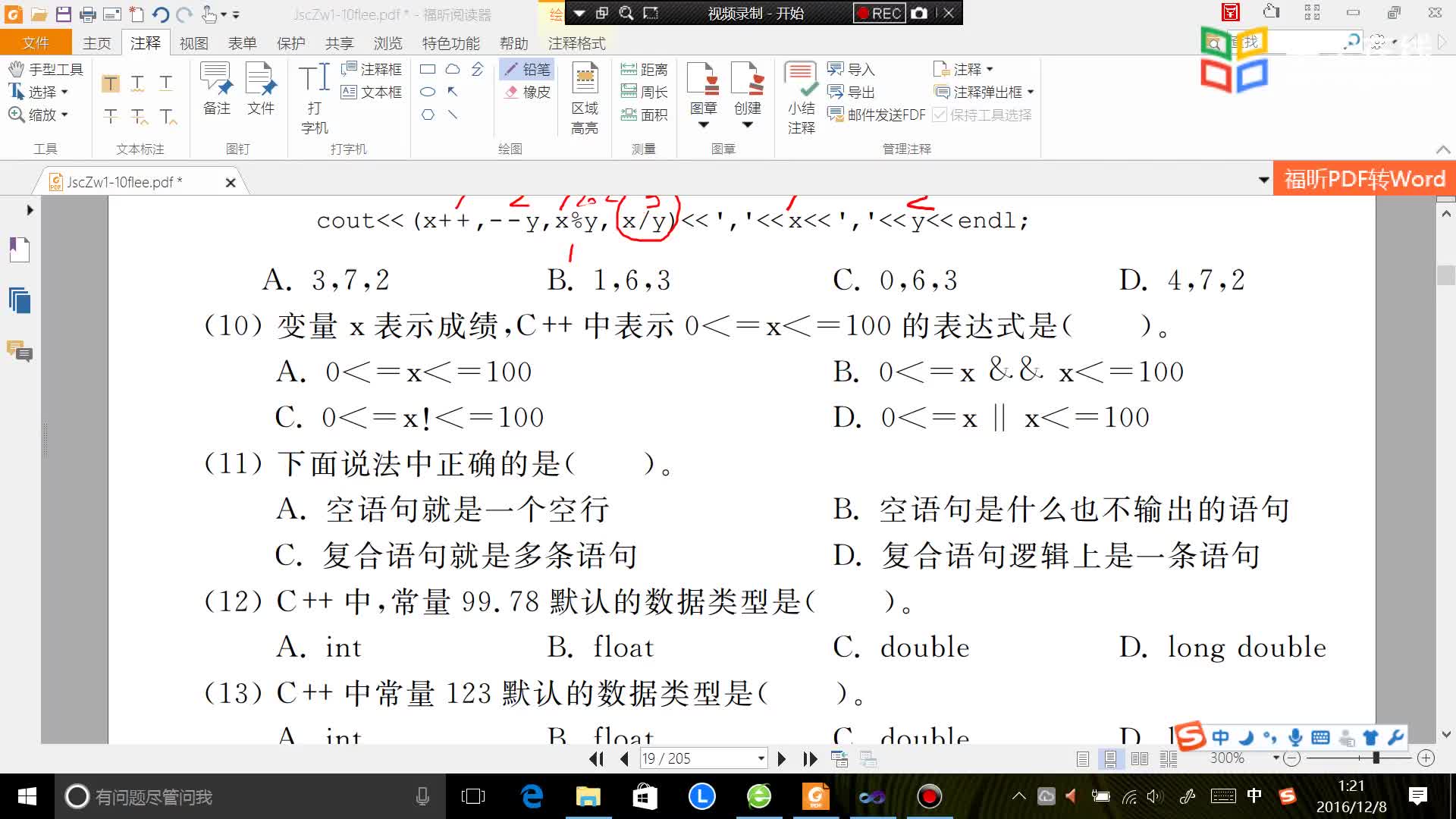Screen dimensions: 1456x819
Task: Select the Underline text markup tool
Action: point(166,83)
